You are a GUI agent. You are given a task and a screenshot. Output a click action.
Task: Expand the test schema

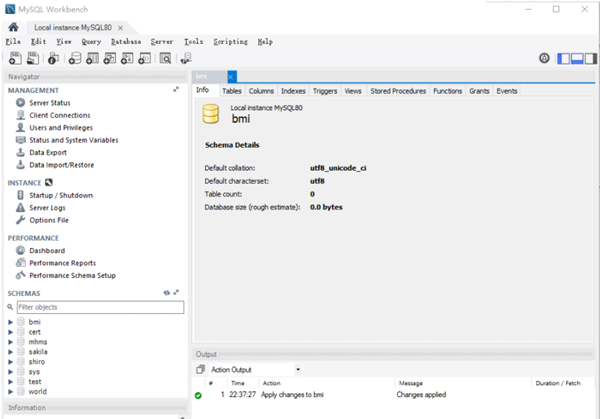tap(10, 382)
